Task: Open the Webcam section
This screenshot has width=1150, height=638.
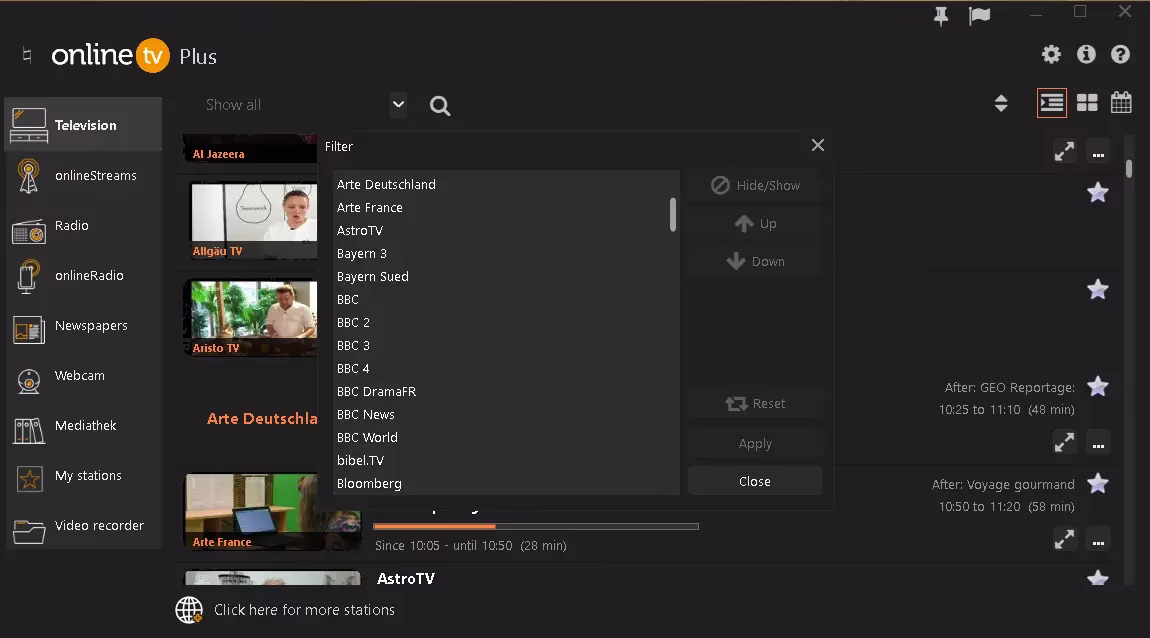Action: (84, 376)
